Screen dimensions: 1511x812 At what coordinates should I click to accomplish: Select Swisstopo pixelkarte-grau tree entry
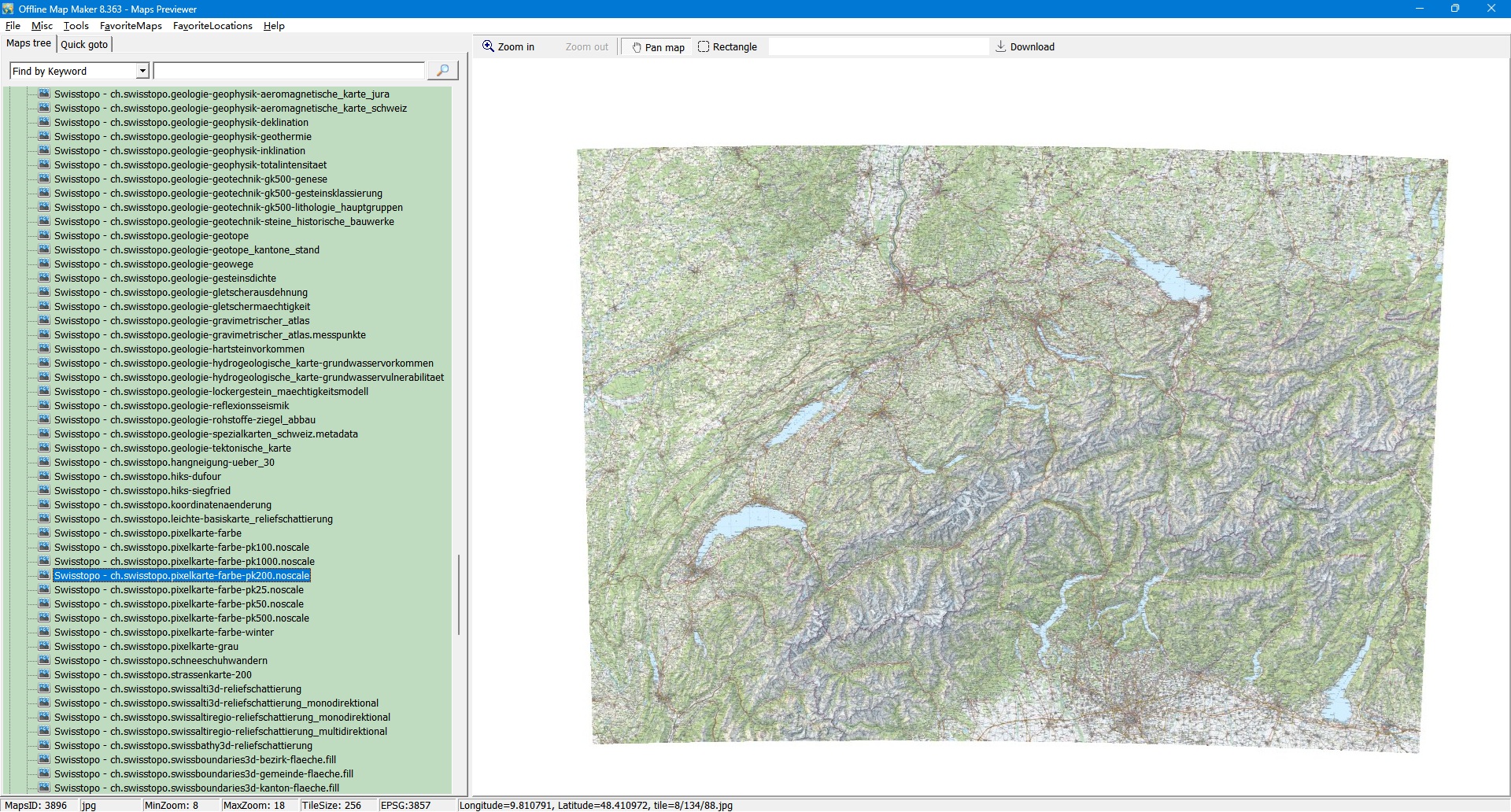[x=146, y=647]
